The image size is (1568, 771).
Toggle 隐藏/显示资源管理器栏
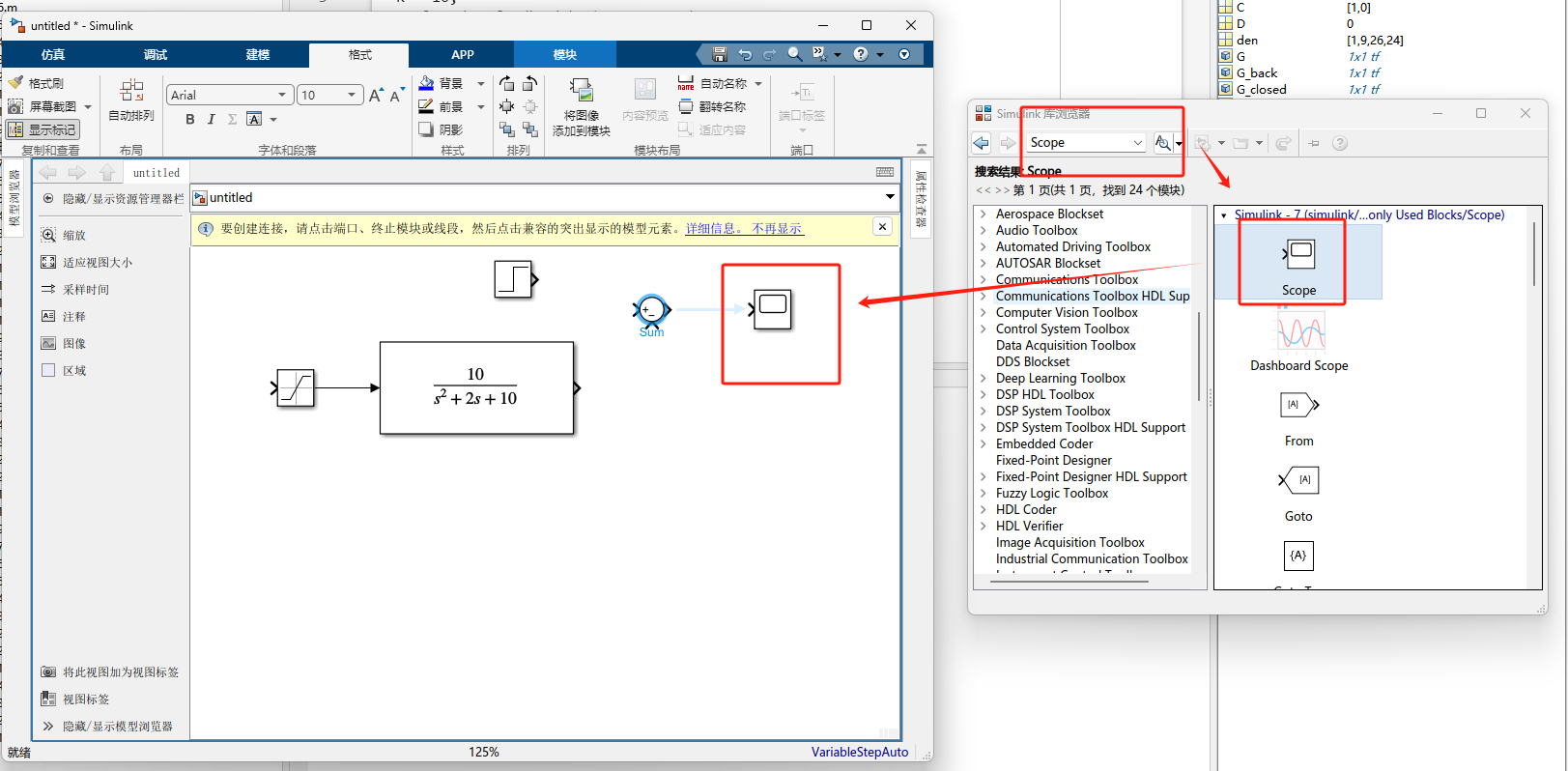[x=113, y=198]
